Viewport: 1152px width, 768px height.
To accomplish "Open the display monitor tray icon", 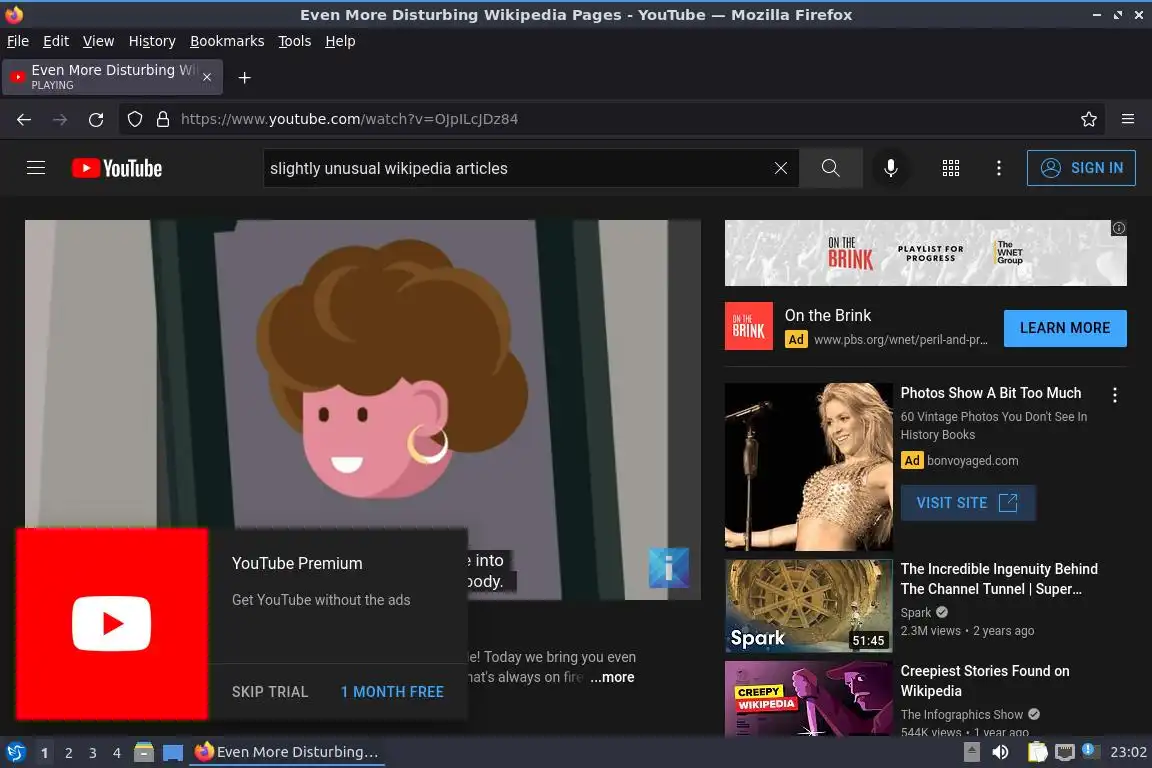I will [x=1064, y=752].
